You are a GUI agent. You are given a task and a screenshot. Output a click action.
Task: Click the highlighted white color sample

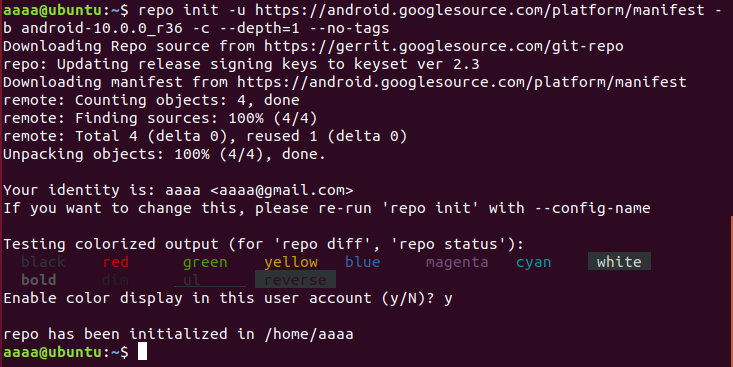point(619,261)
